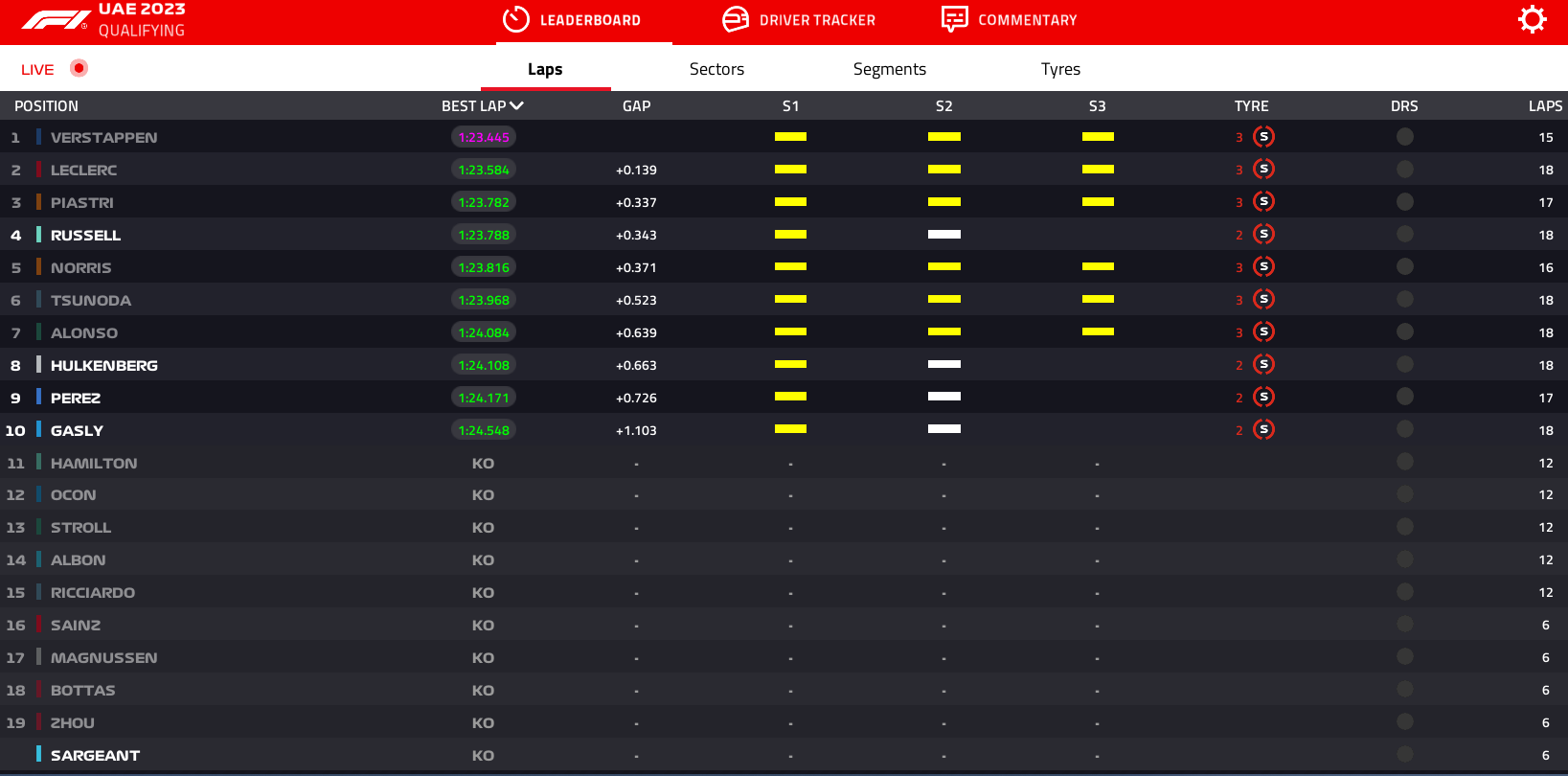The height and width of the screenshot is (776, 1568).
Task: Click the LAPS column header
Action: click(x=1545, y=106)
